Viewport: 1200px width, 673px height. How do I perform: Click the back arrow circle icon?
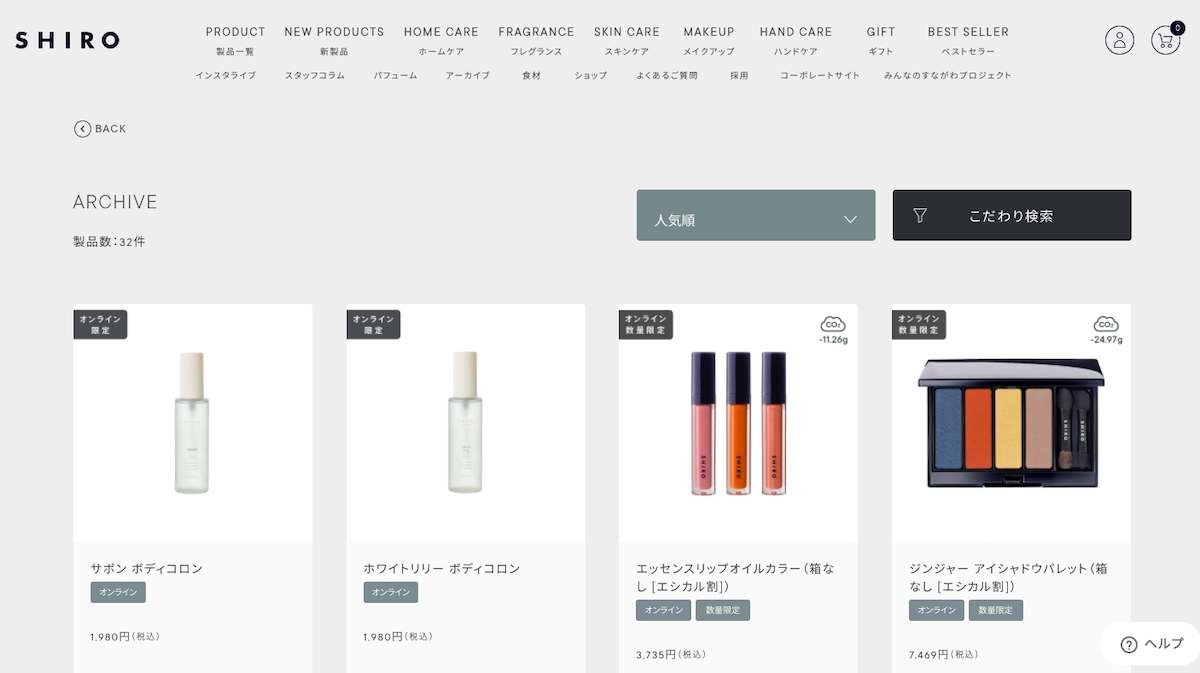click(82, 128)
